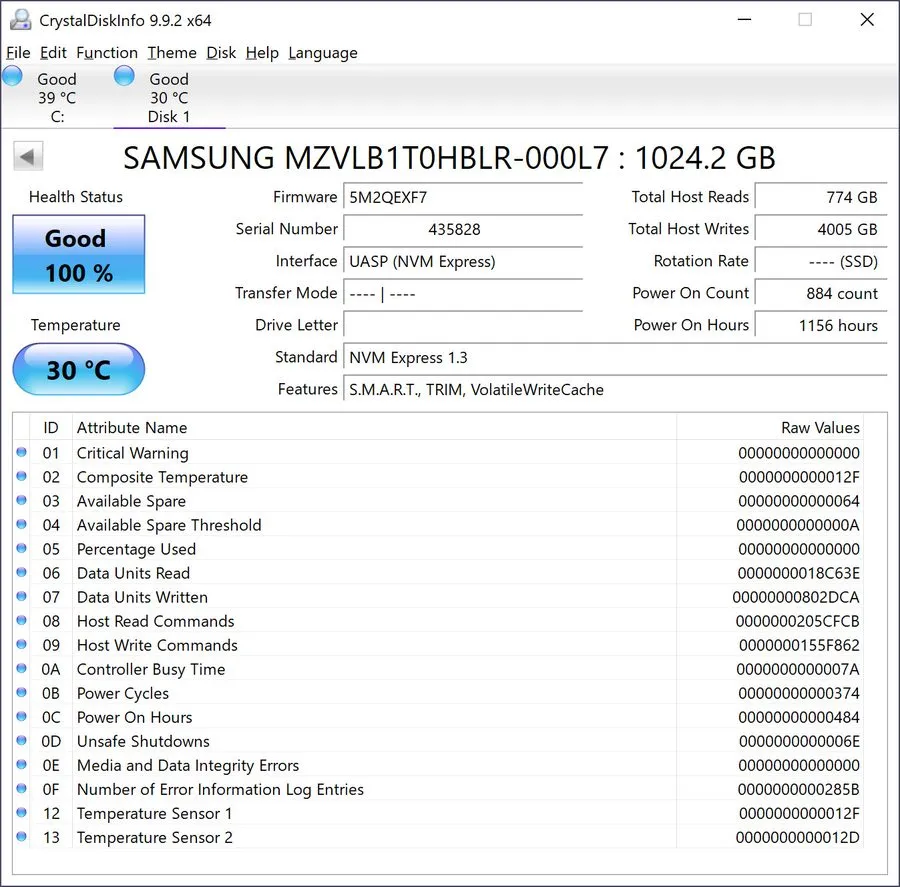Click status dot of Data Units Written row
The width and height of the screenshot is (900, 887).
pos(21,597)
